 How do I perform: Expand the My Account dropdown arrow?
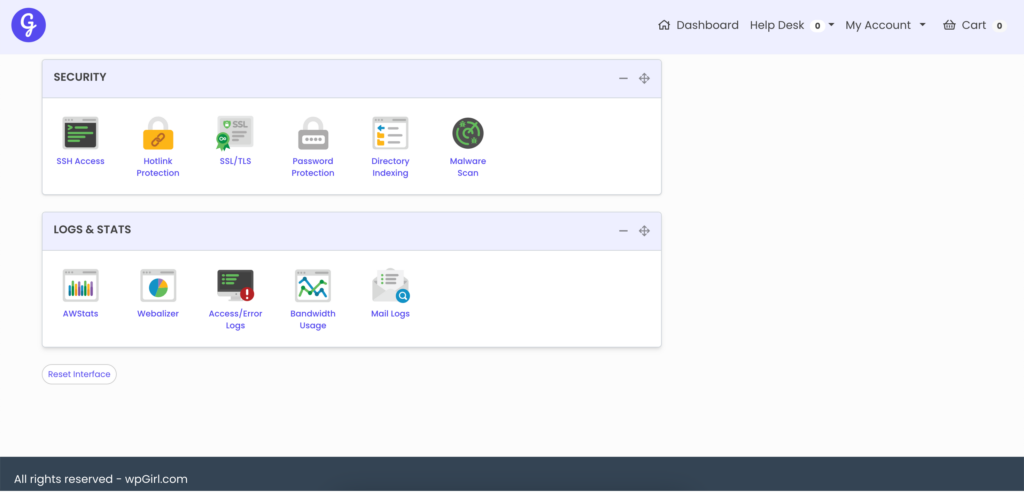point(922,25)
